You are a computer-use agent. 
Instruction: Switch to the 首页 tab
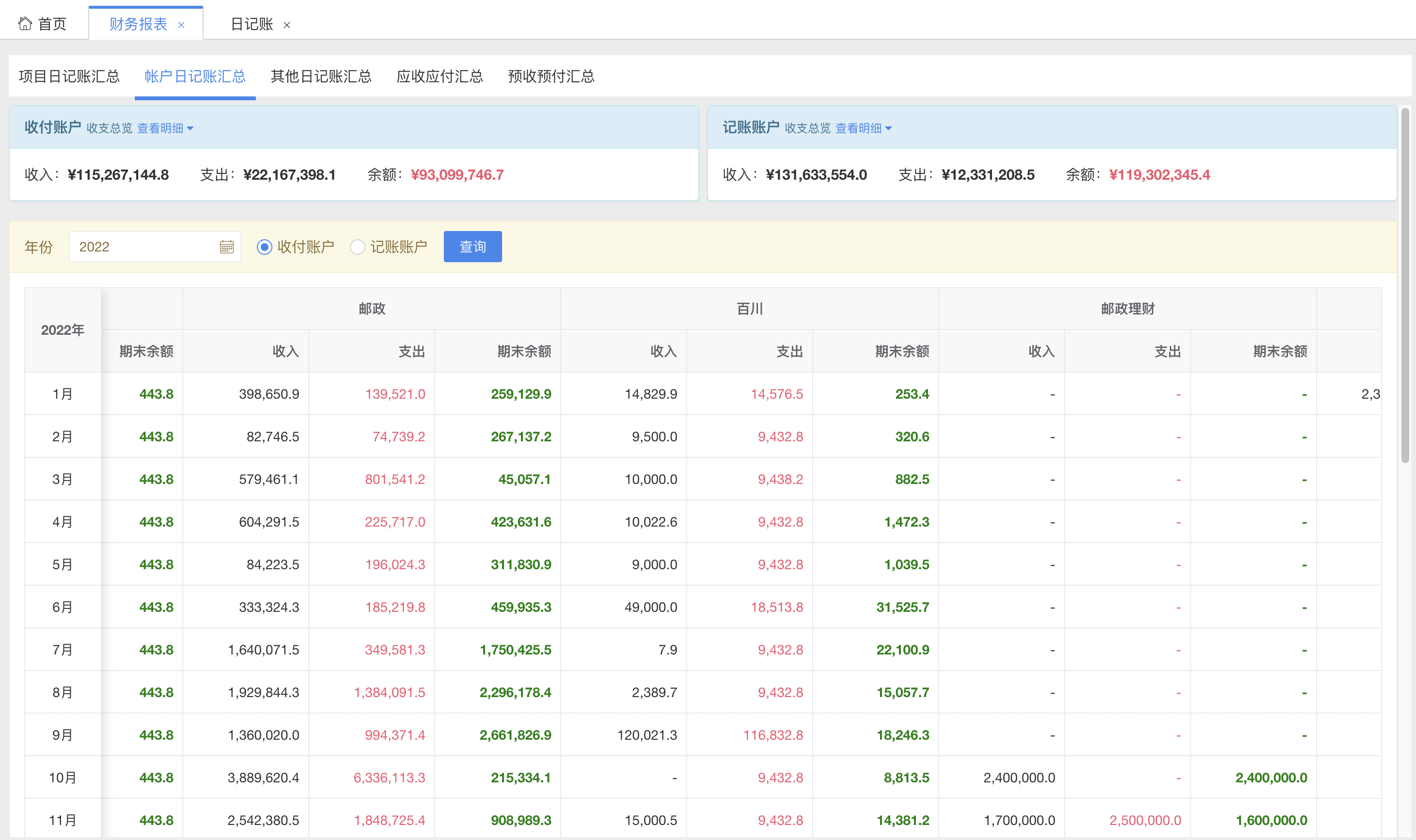click(x=43, y=24)
